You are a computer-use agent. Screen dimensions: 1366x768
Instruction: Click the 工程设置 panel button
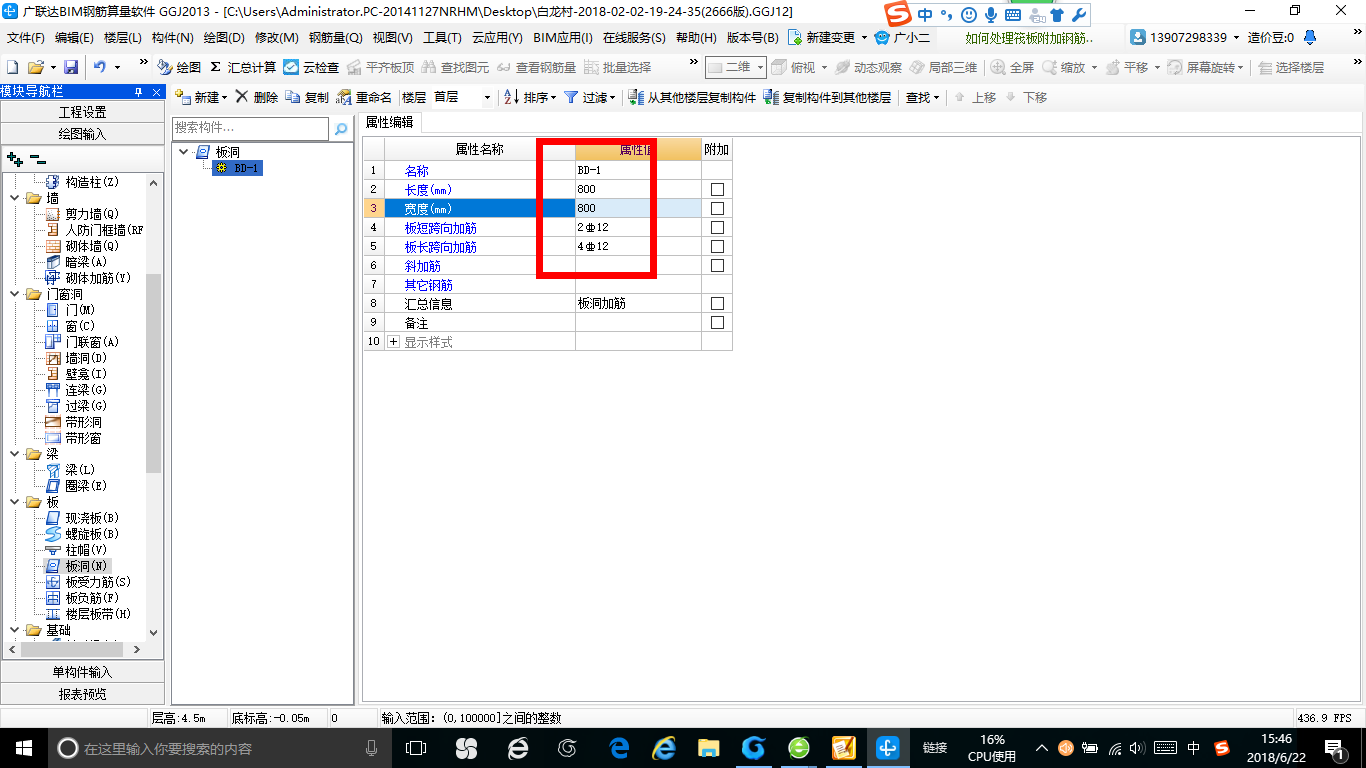tap(82, 112)
